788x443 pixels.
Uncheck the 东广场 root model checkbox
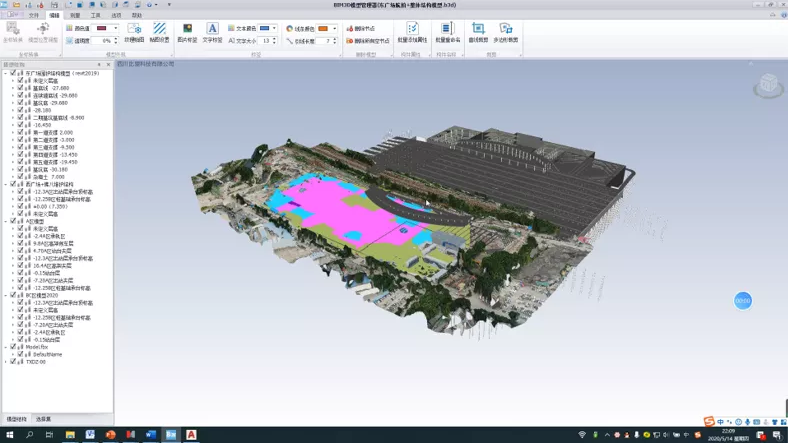pyautogui.click(x=14, y=73)
